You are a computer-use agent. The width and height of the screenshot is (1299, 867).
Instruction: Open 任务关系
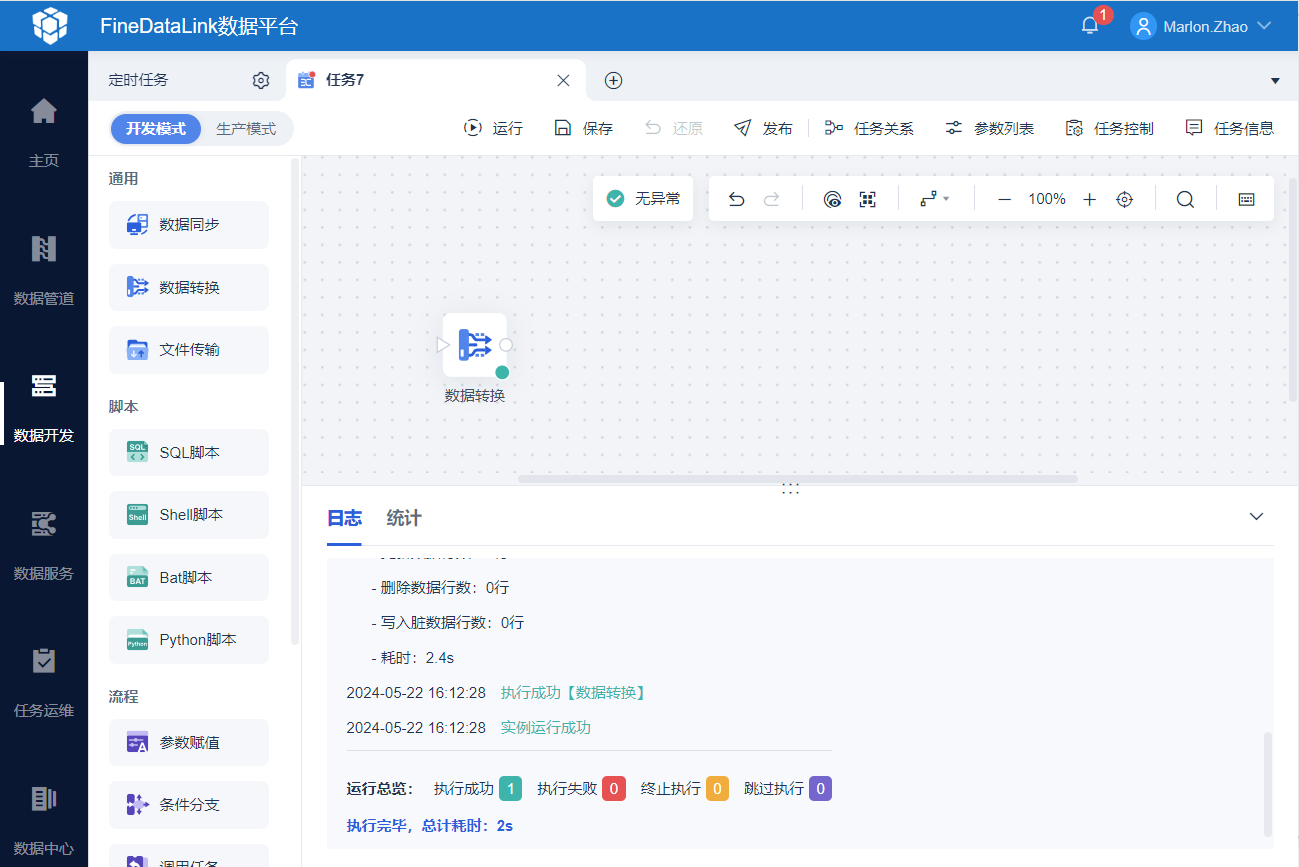[x=869, y=128]
